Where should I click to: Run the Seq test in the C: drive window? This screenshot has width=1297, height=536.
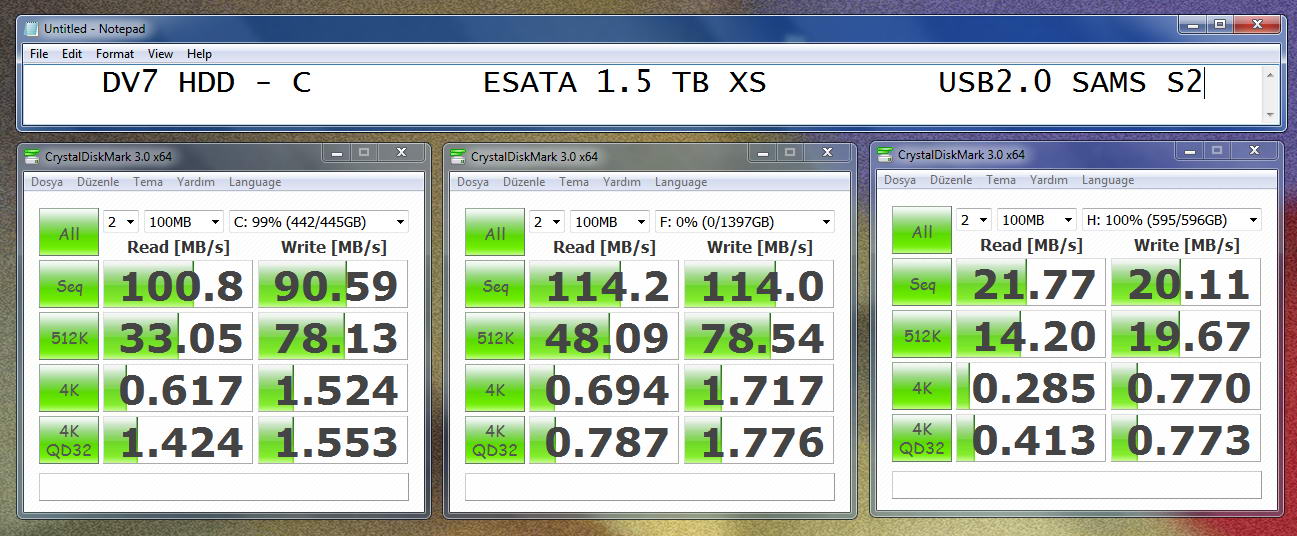pos(69,285)
